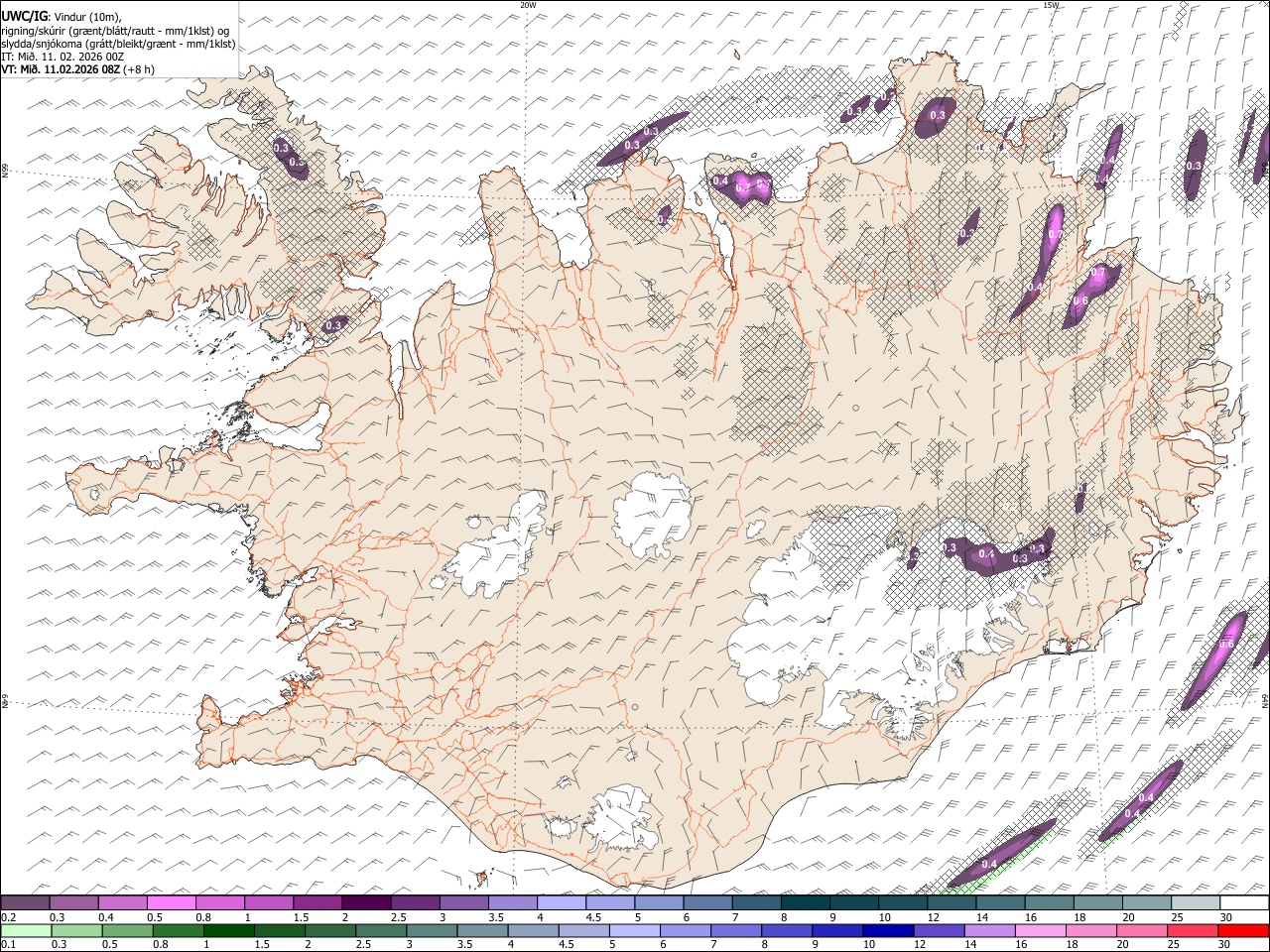Viewport: 1270px width, 952px height.
Task: Pick dark violet top-row swatch between 1.5 and 2
Action: [x=317, y=903]
